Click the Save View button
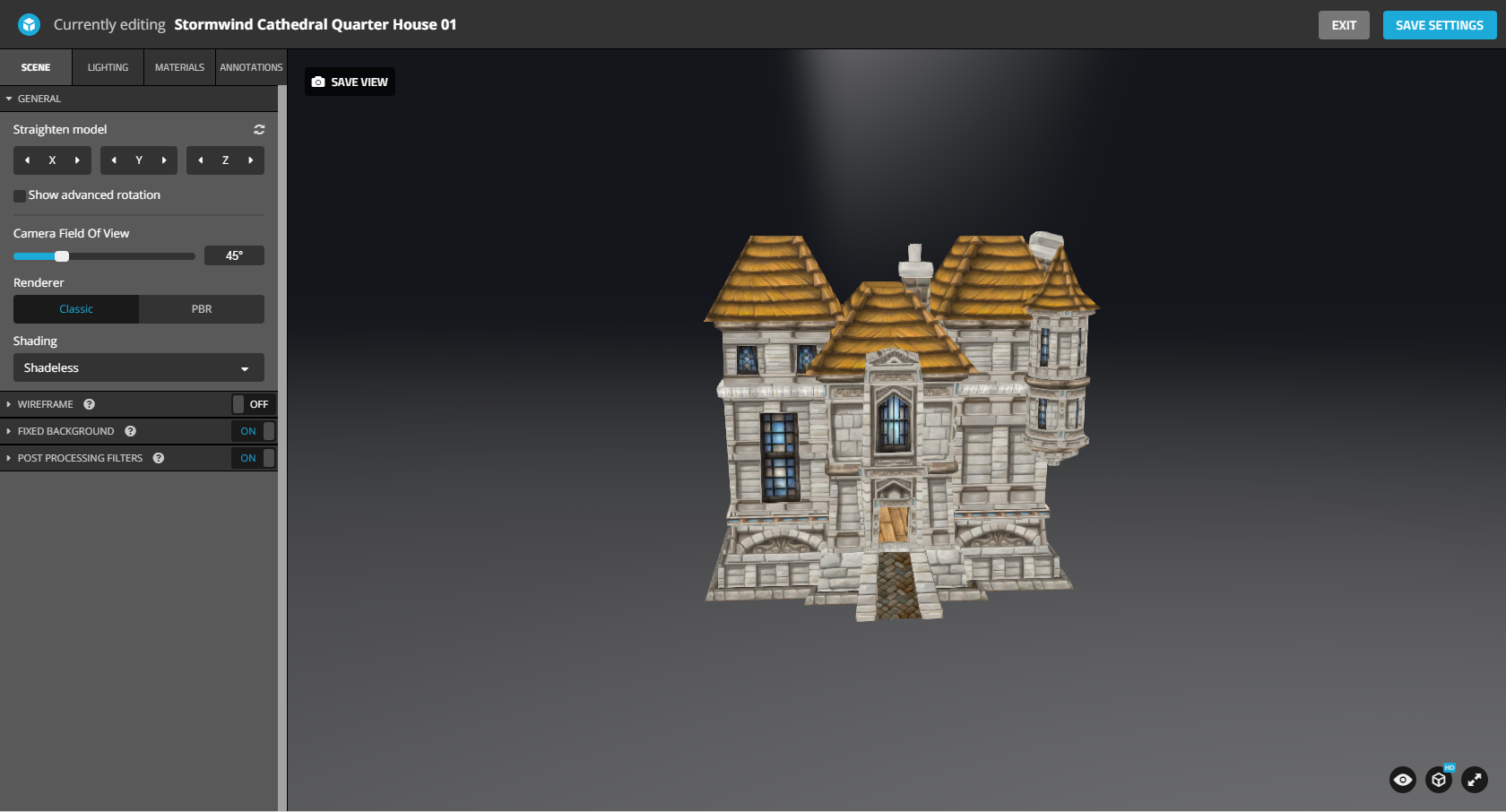Screen dimensions: 1506x812 350,82
